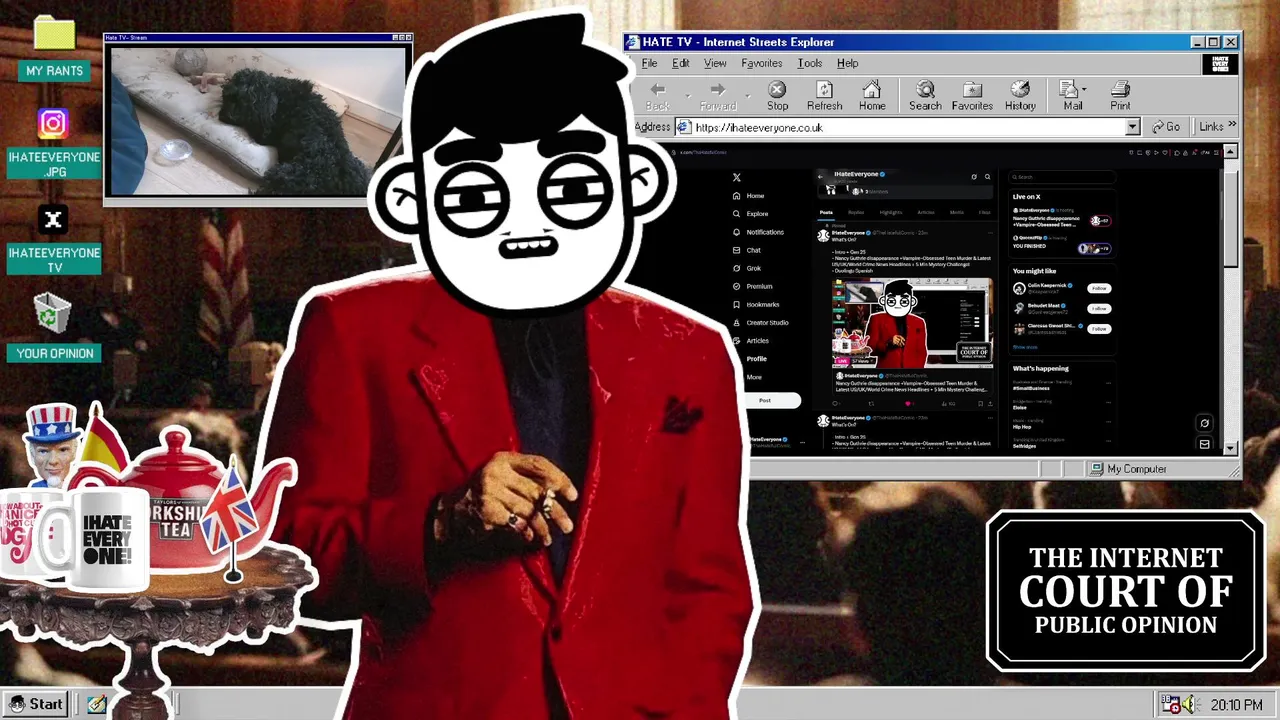
Task: Click the X logo in the page sidebar
Action: [737, 177]
